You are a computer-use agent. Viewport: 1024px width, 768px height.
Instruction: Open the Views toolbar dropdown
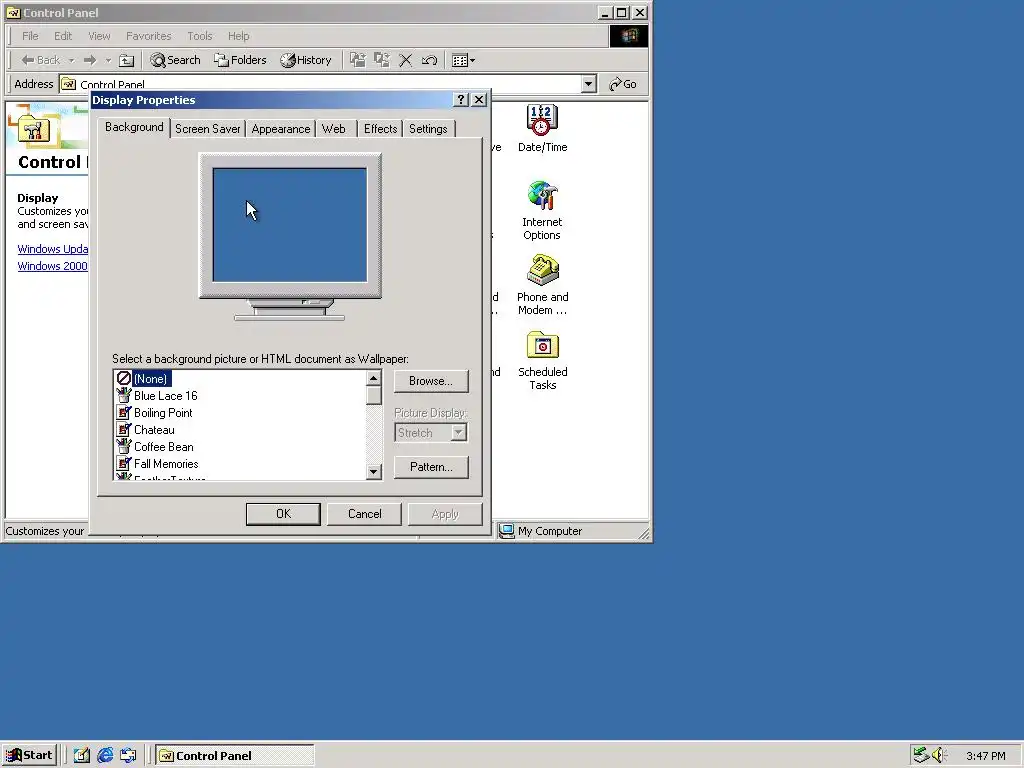click(463, 61)
